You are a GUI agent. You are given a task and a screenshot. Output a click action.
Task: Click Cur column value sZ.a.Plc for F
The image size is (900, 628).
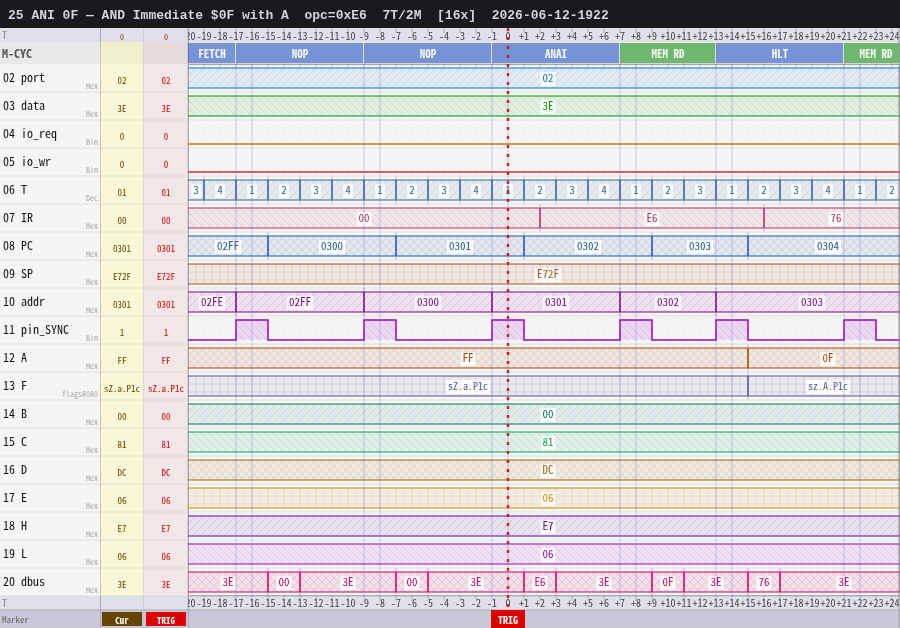tap(122, 389)
